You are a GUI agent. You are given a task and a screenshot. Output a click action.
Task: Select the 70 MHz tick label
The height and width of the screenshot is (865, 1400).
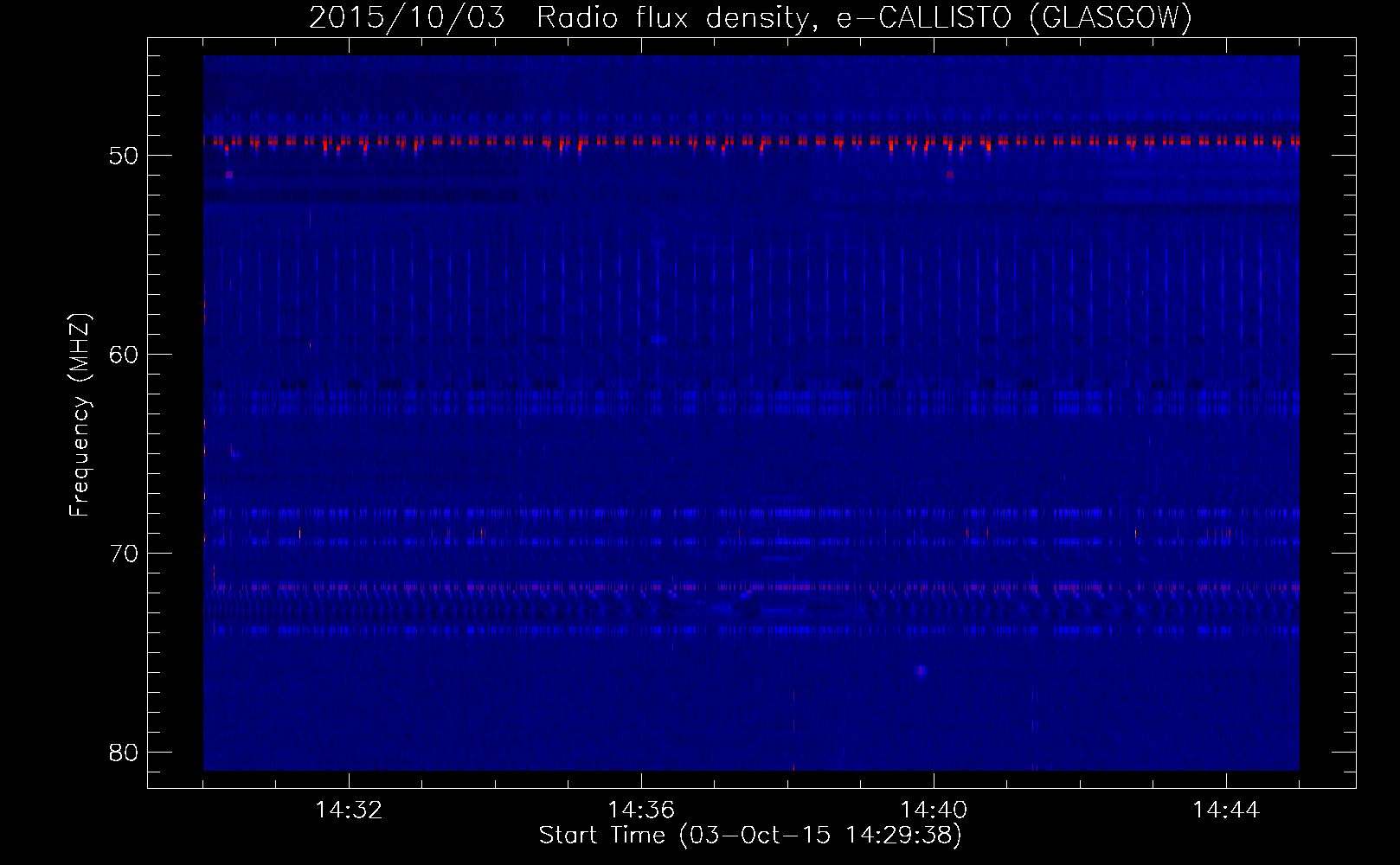(124, 554)
